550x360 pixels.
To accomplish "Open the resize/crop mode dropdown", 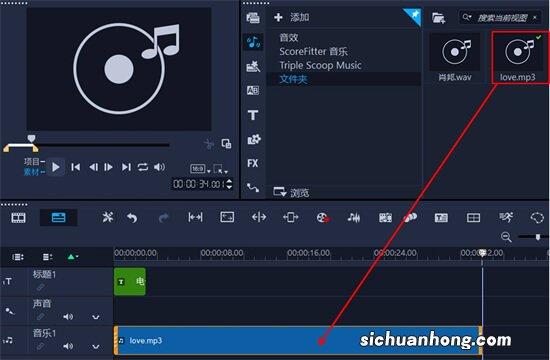I will (221, 169).
